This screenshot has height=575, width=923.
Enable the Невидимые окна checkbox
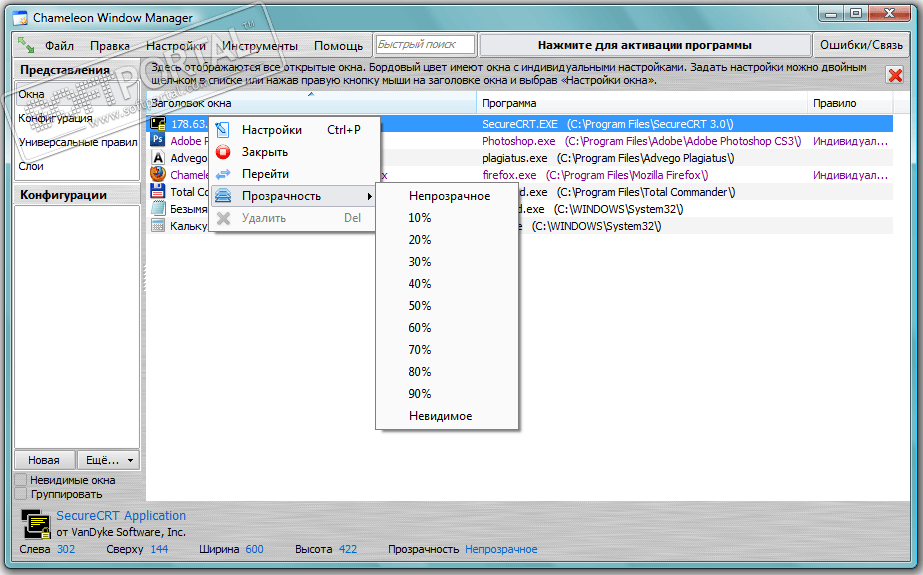pos(21,480)
